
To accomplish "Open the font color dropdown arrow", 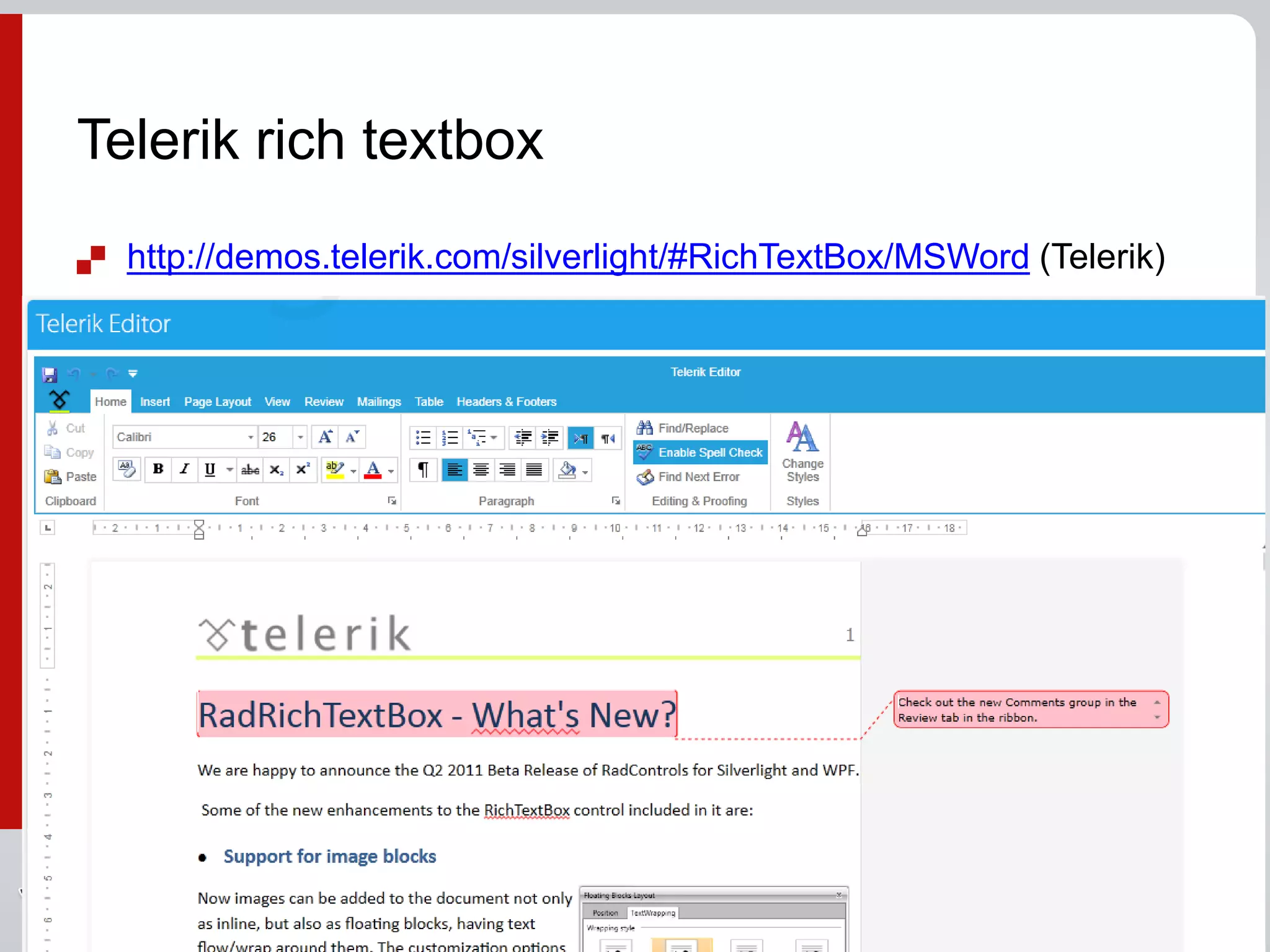I will click(391, 471).
